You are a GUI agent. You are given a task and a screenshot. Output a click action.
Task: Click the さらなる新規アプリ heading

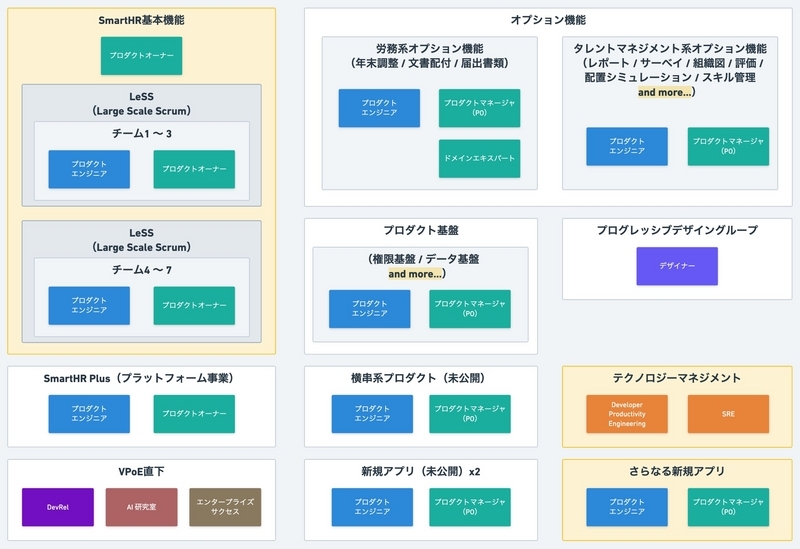[677, 471]
